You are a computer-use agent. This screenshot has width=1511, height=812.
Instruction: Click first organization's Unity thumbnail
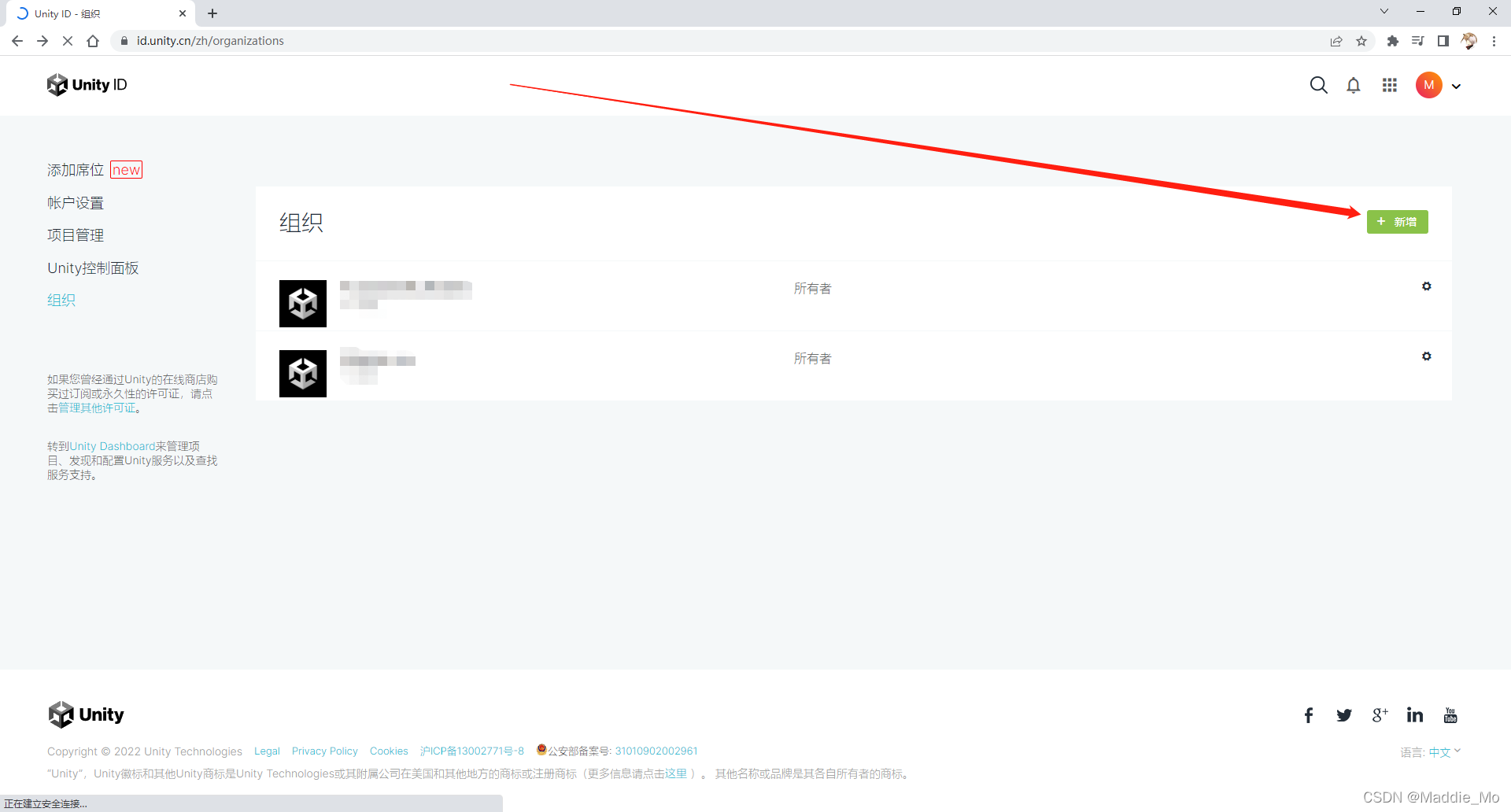pyautogui.click(x=303, y=304)
